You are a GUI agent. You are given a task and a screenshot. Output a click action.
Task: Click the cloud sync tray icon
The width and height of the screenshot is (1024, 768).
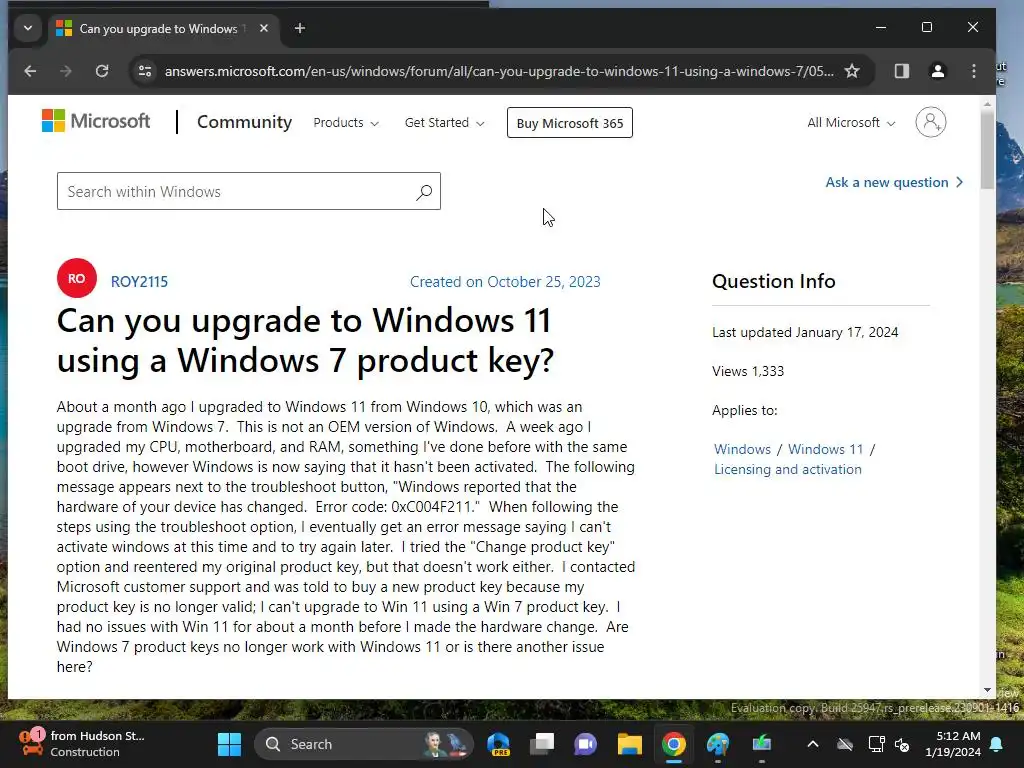pos(845,744)
